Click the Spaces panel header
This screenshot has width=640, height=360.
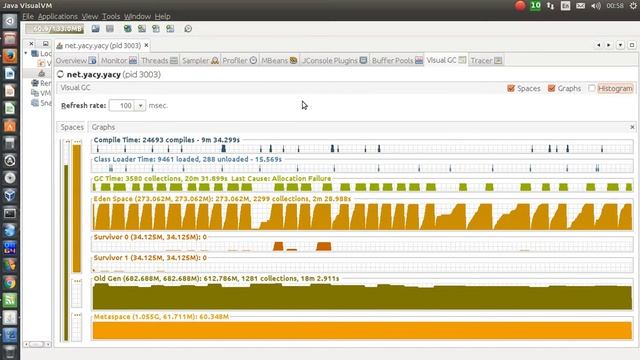(x=72, y=127)
